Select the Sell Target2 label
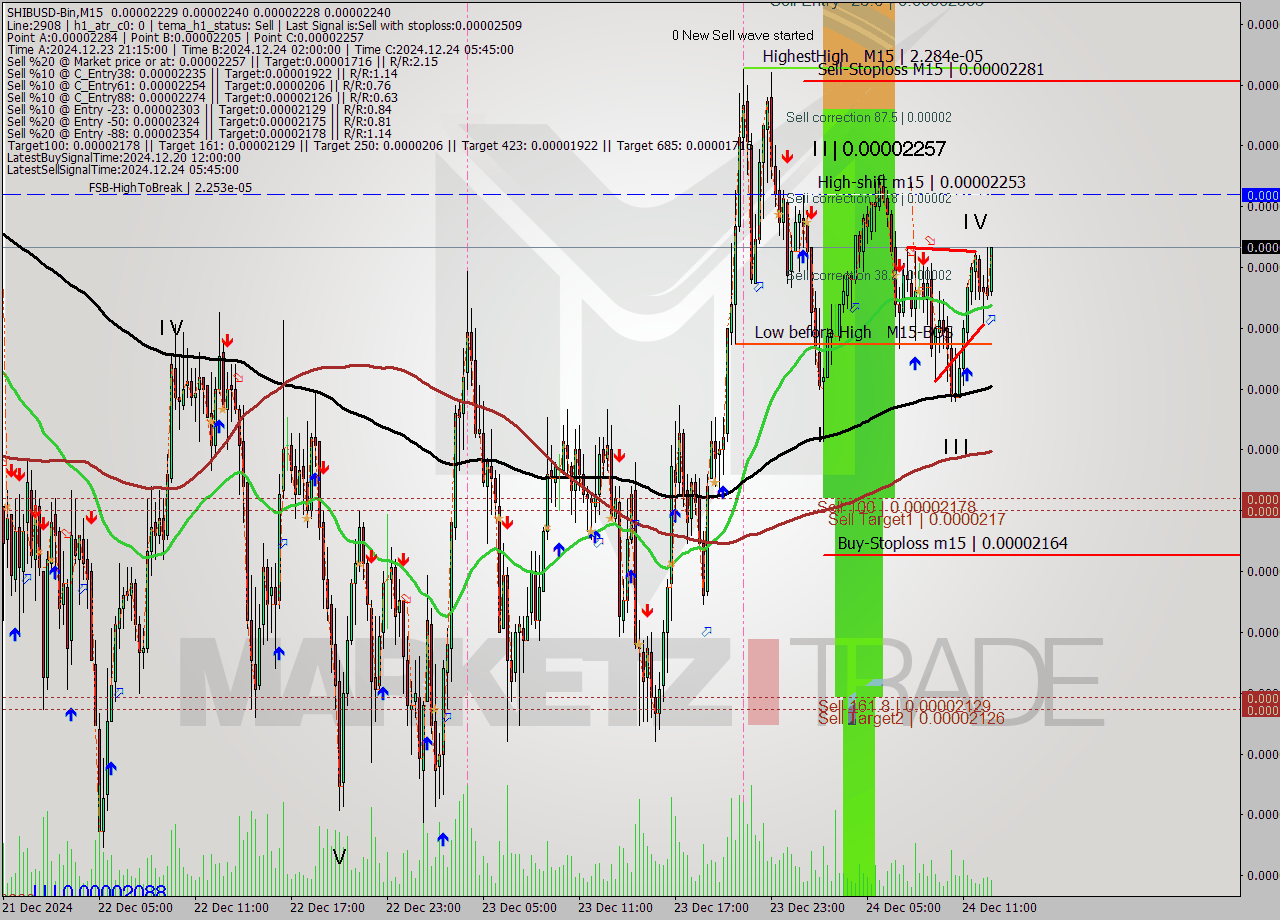Image resolution: width=1280 pixels, height=920 pixels. click(x=911, y=717)
